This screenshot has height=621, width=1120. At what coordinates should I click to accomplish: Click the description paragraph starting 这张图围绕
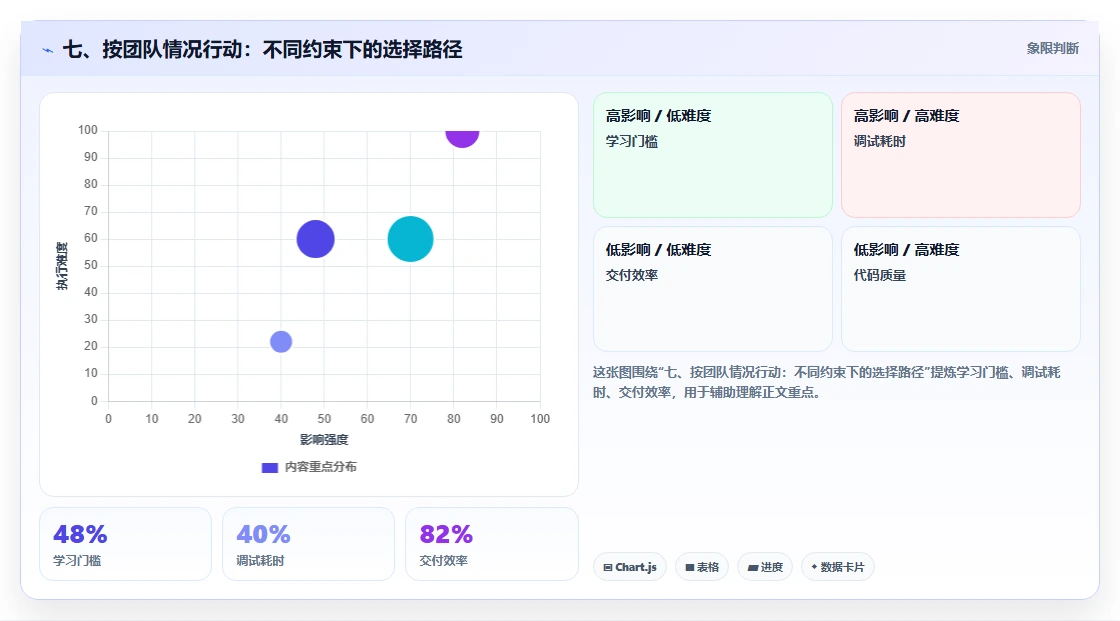[826, 382]
